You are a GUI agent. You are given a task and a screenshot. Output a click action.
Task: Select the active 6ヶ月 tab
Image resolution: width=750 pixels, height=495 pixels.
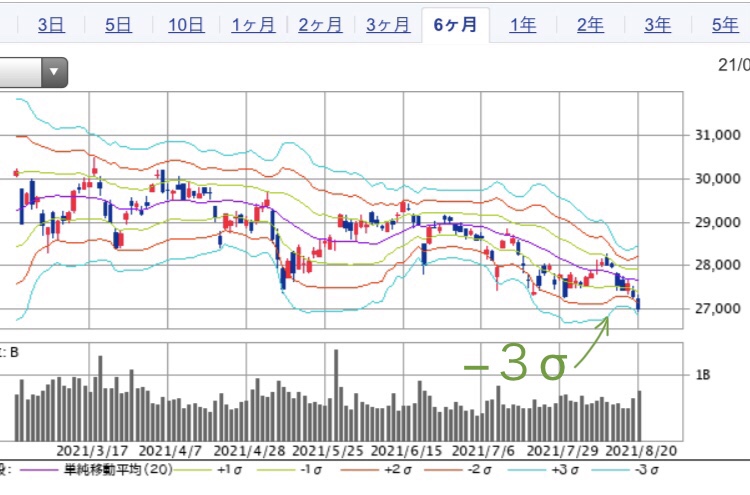(x=455, y=25)
